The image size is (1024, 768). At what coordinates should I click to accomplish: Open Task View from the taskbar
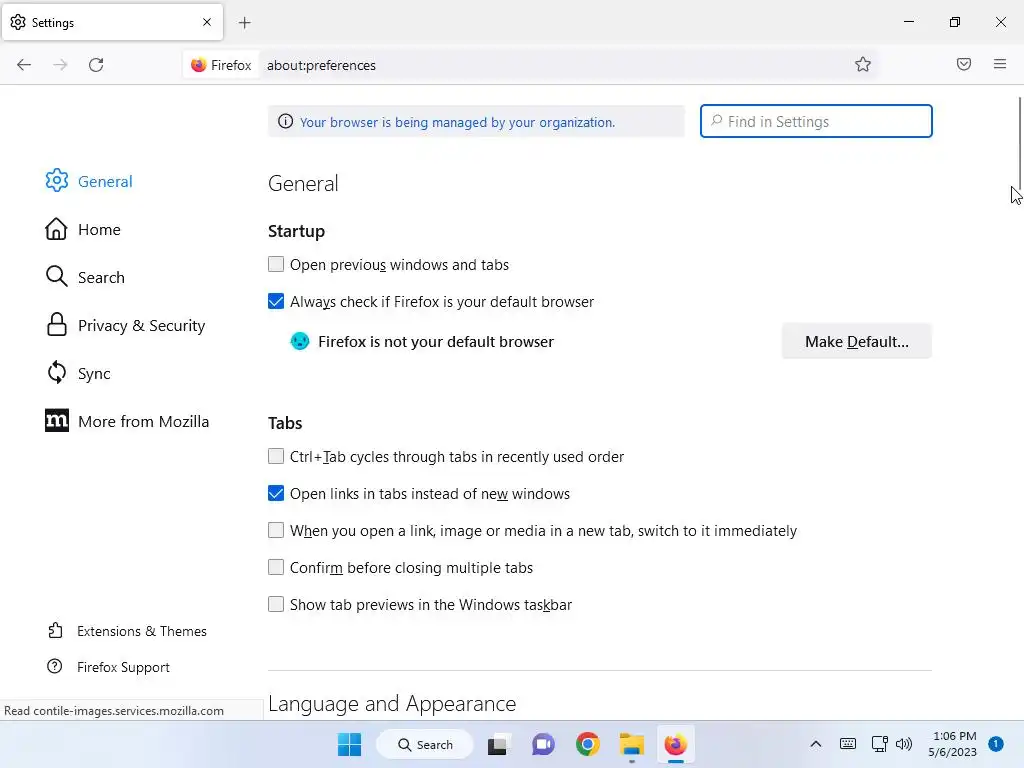(x=498, y=744)
